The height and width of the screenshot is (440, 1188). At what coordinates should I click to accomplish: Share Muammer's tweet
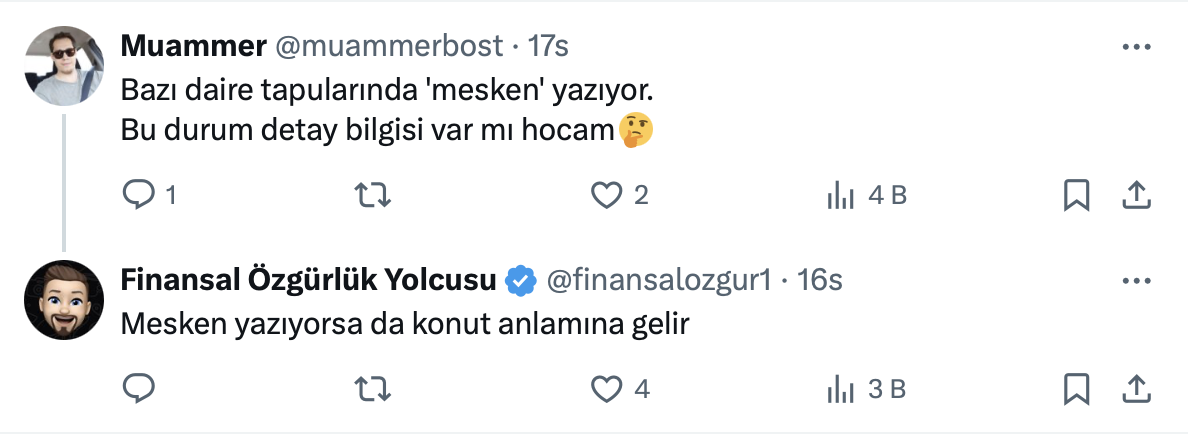pyautogui.click(x=1137, y=196)
